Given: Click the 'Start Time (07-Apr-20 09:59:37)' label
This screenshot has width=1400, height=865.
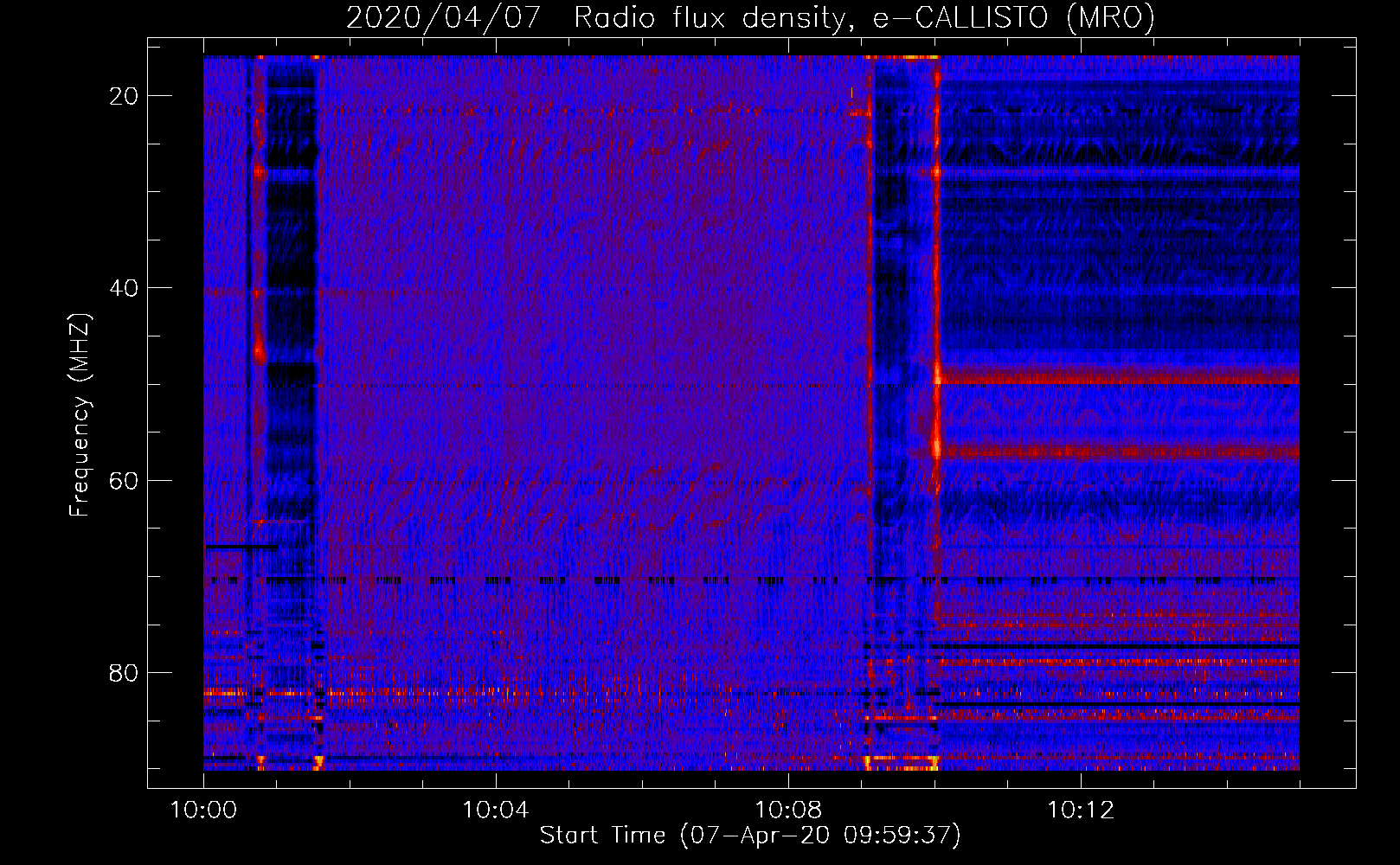Looking at the screenshot, I should point(750,836).
